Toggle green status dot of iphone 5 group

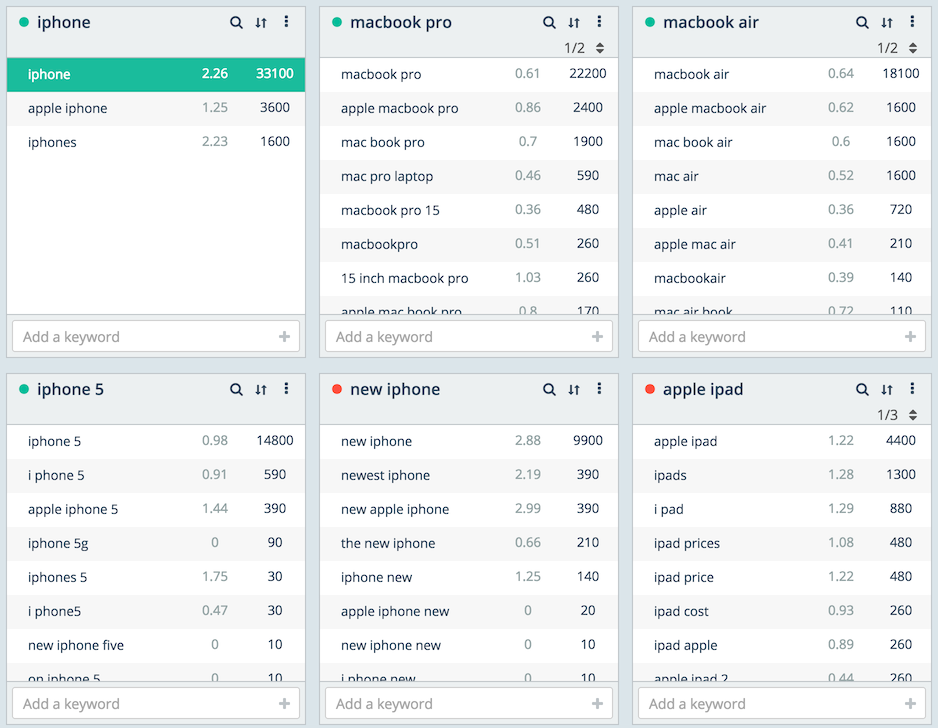point(24,389)
